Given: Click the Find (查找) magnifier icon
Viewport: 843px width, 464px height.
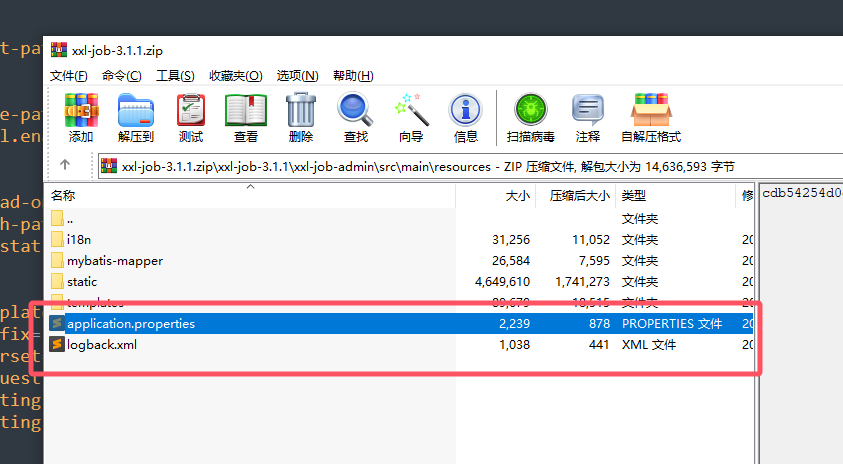Looking at the screenshot, I should pyautogui.click(x=355, y=117).
